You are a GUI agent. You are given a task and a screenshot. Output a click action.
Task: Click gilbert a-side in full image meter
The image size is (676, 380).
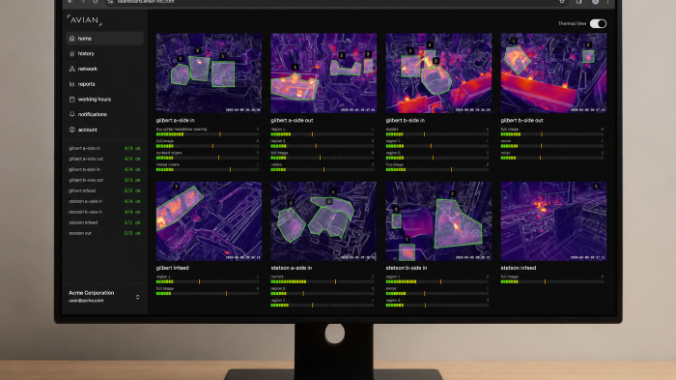tap(207, 146)
